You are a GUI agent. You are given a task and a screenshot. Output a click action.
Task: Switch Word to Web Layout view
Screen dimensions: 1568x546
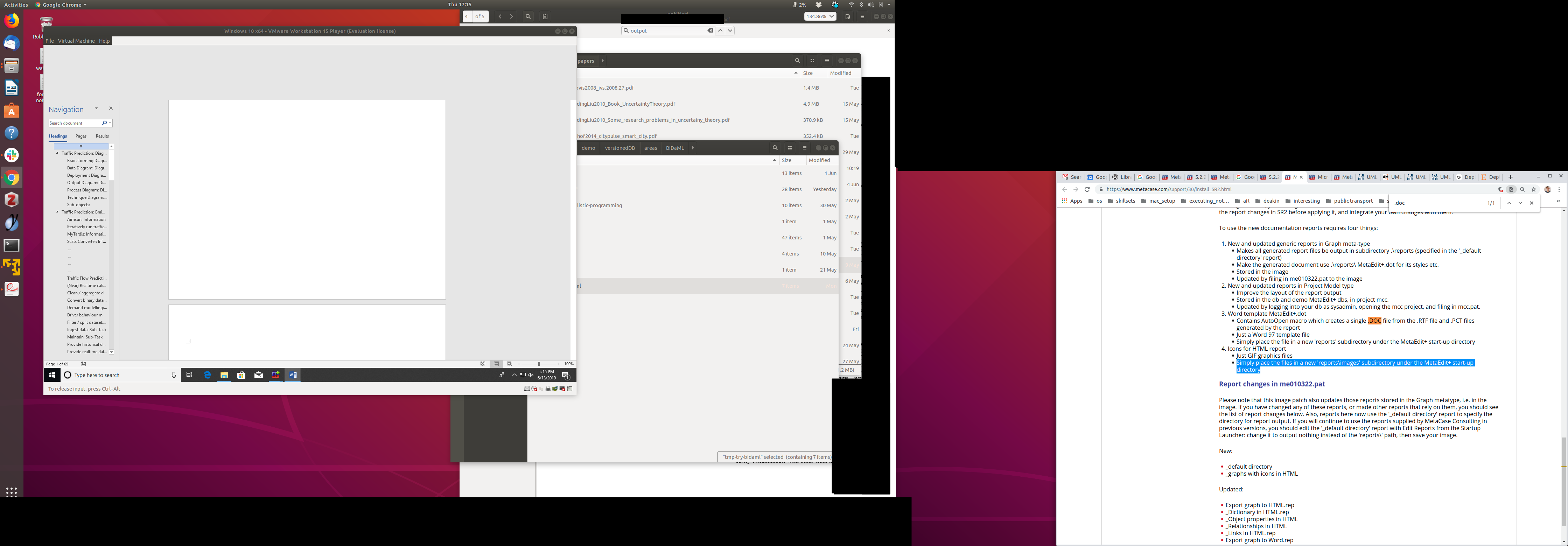tap(510, 364)
